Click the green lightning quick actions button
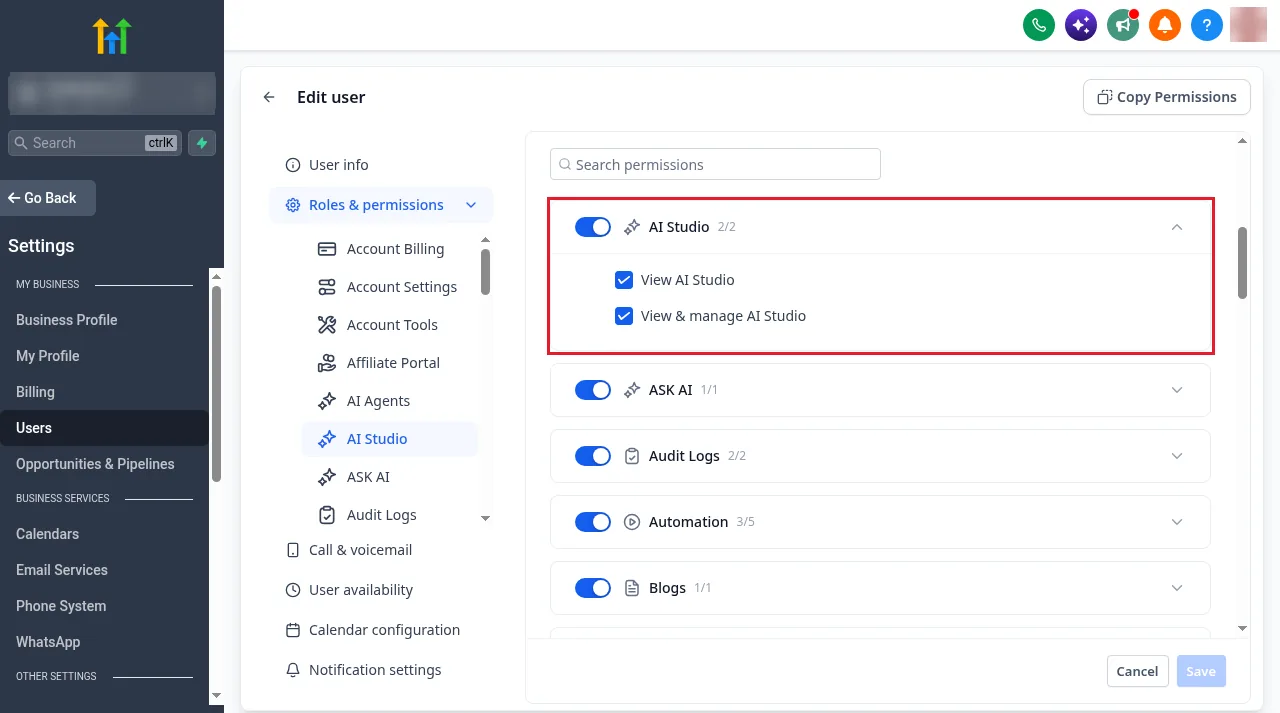 point(202,143)
